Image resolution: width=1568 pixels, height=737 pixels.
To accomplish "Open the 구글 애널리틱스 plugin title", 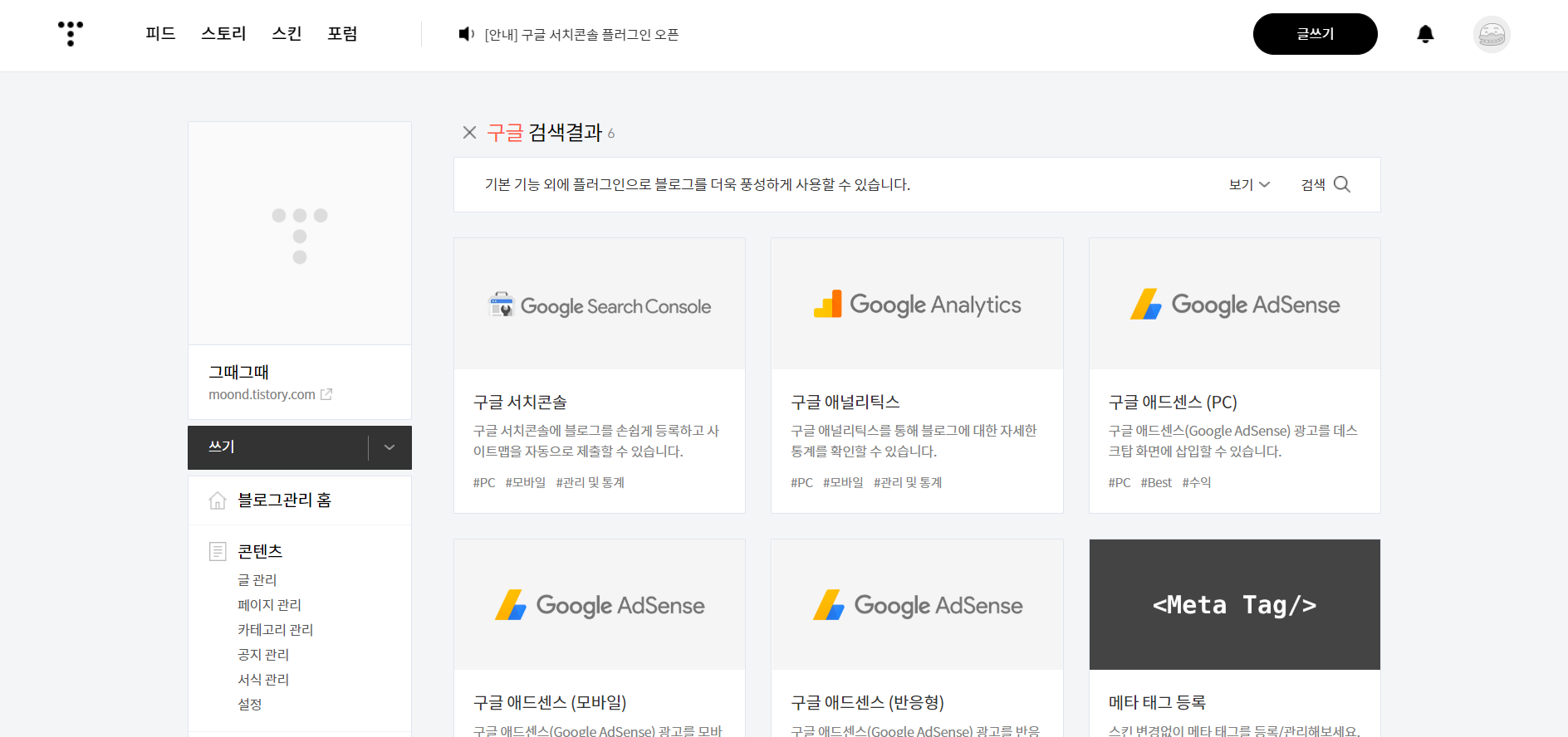I will [x=845, y=403].
